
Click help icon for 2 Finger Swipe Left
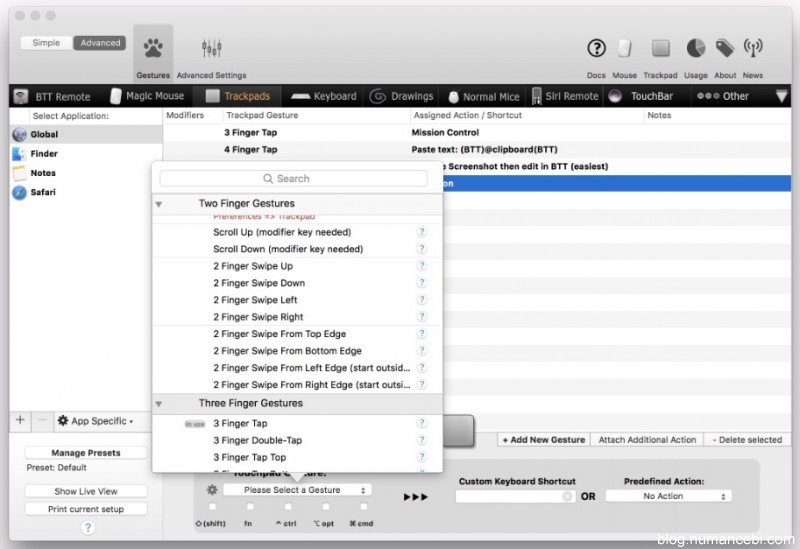pos(421,300)
